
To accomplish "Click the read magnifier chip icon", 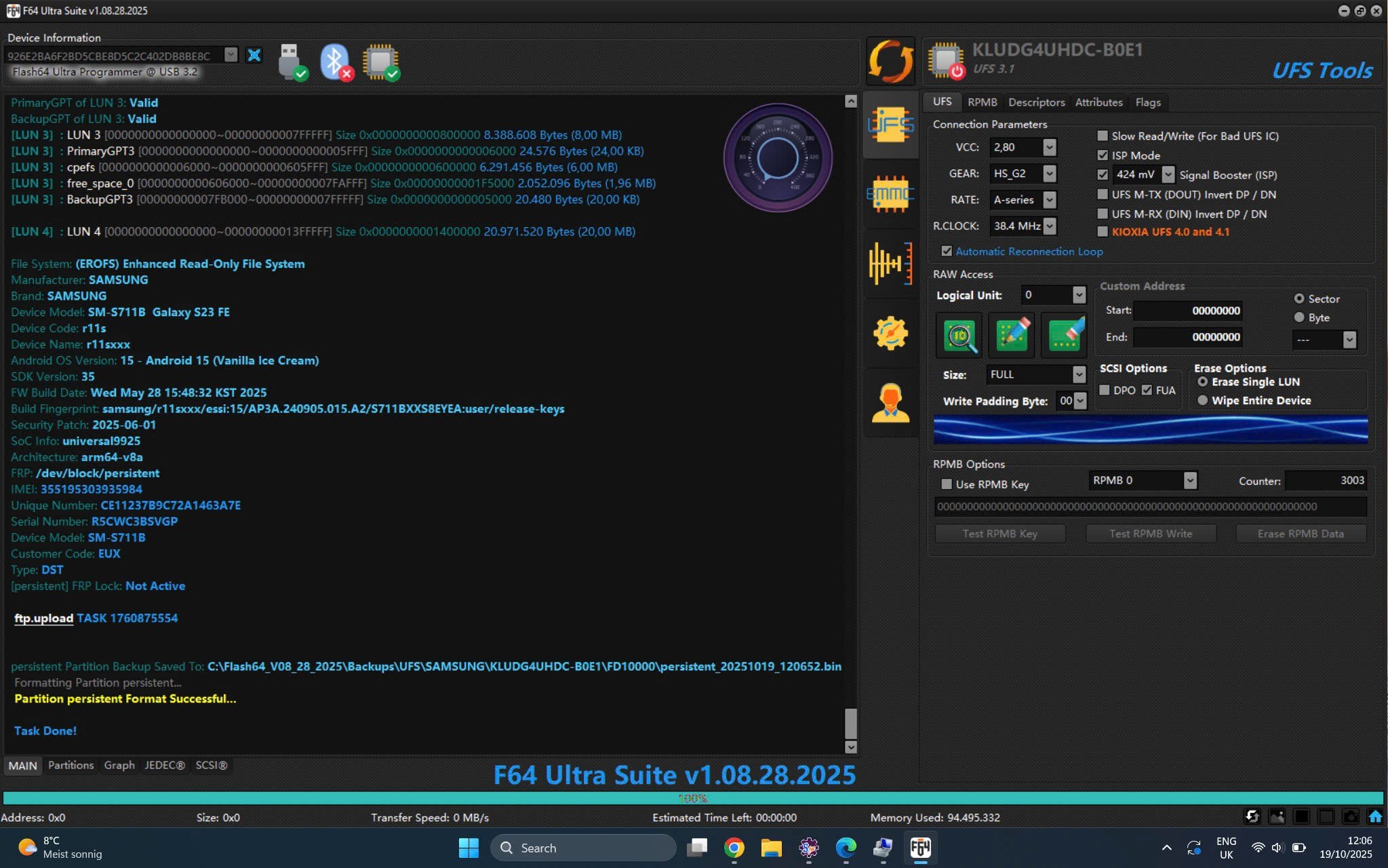I will [959, 335].
